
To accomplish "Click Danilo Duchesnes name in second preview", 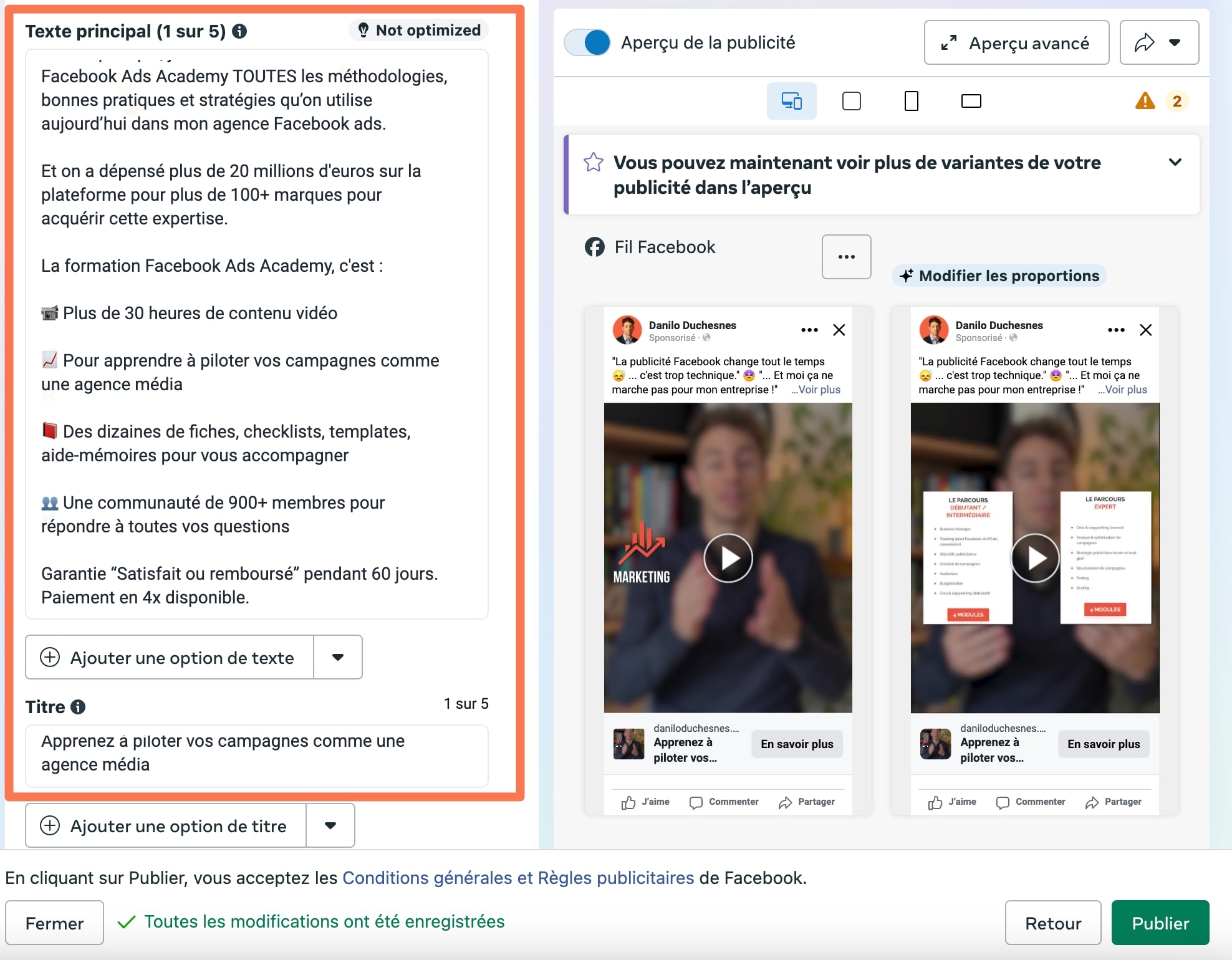I will coord(999,325).
